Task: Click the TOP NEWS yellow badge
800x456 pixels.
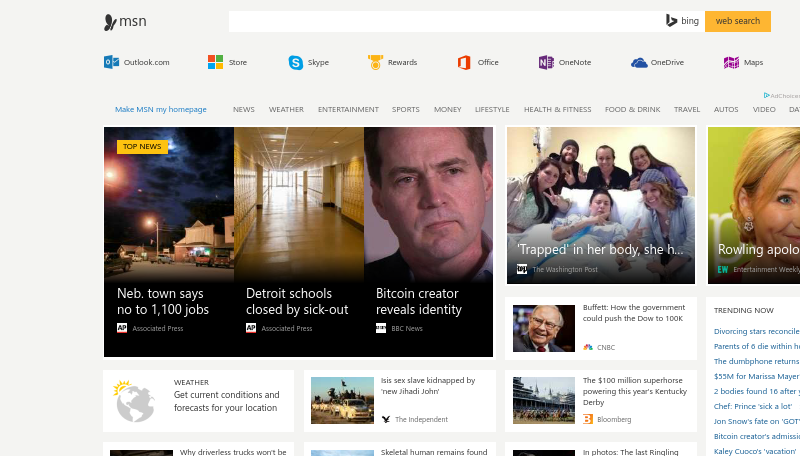Action: pyautogui.click(x=142, y=147)
